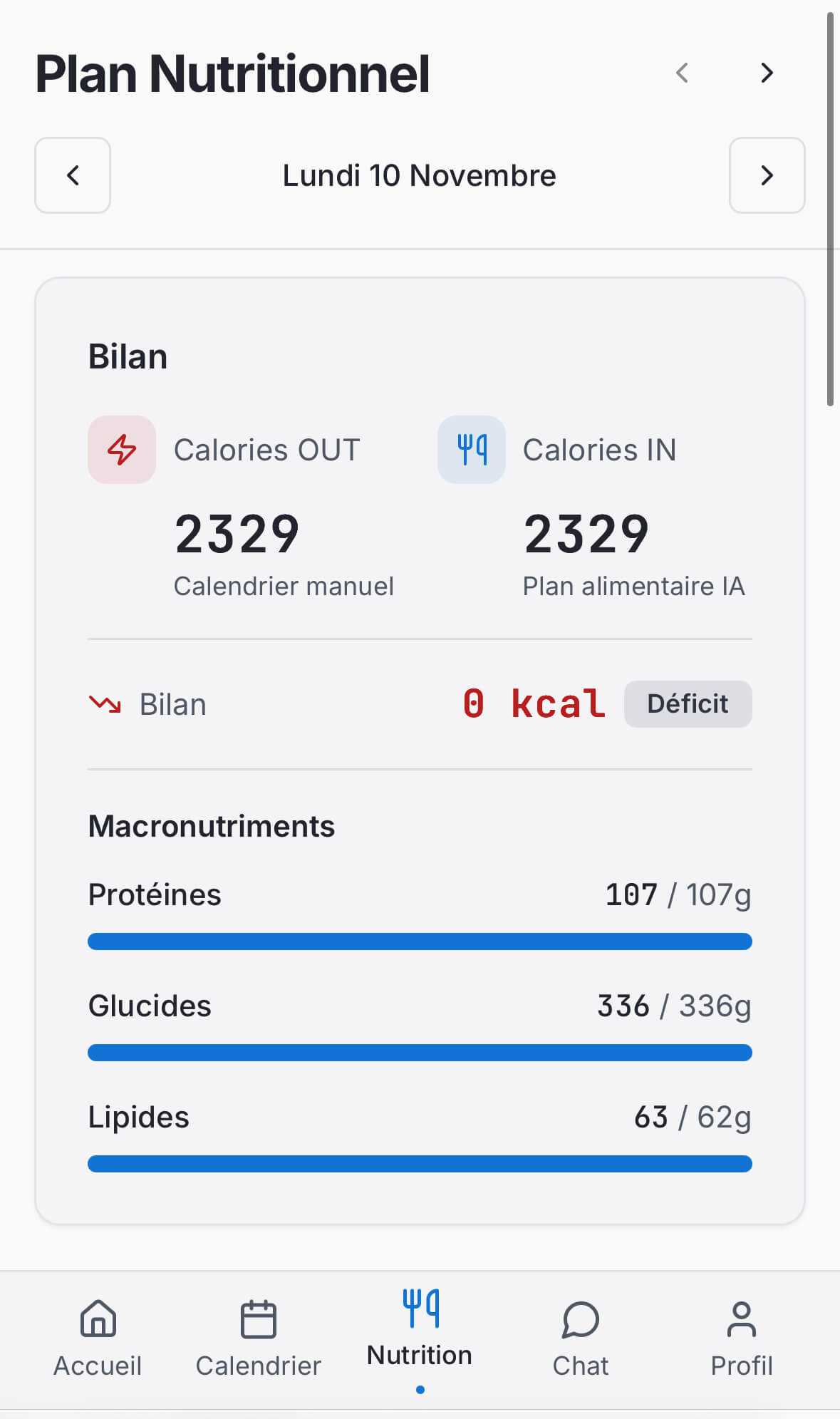Click the header forward chevron
840x1419 pixels.
pos(767,73)
